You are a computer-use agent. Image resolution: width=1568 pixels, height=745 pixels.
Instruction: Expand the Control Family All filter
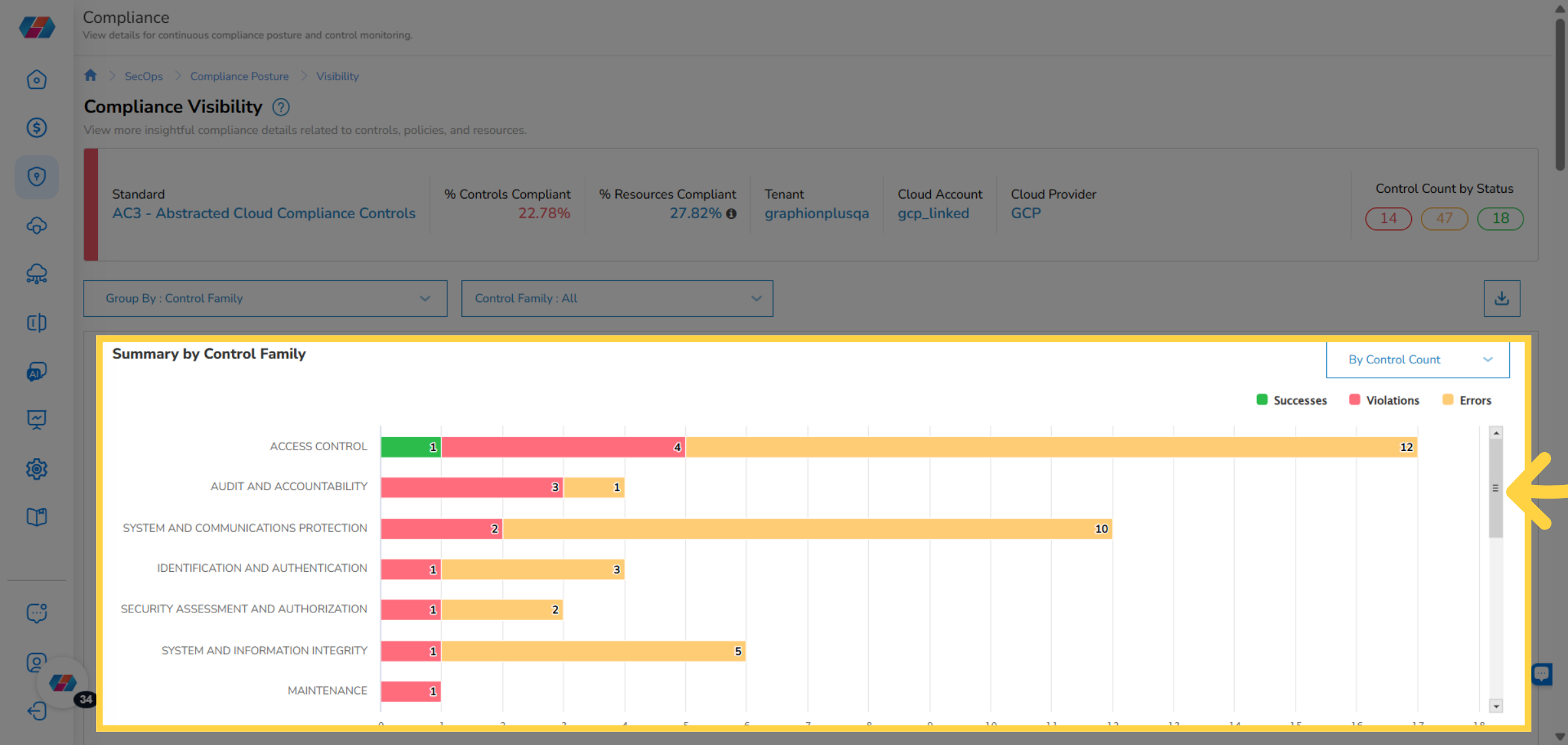[617, 298]
